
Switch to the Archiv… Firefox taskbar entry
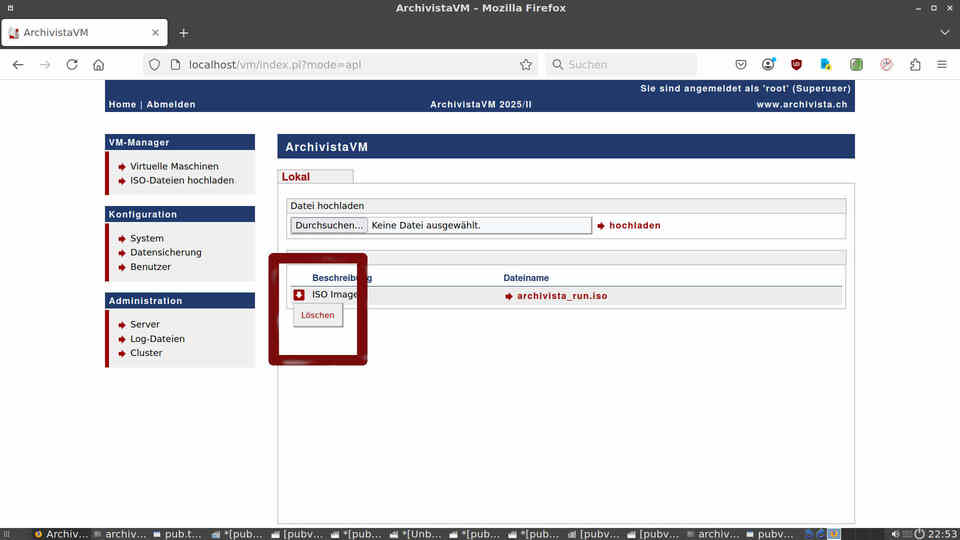(x=61, y=534)
